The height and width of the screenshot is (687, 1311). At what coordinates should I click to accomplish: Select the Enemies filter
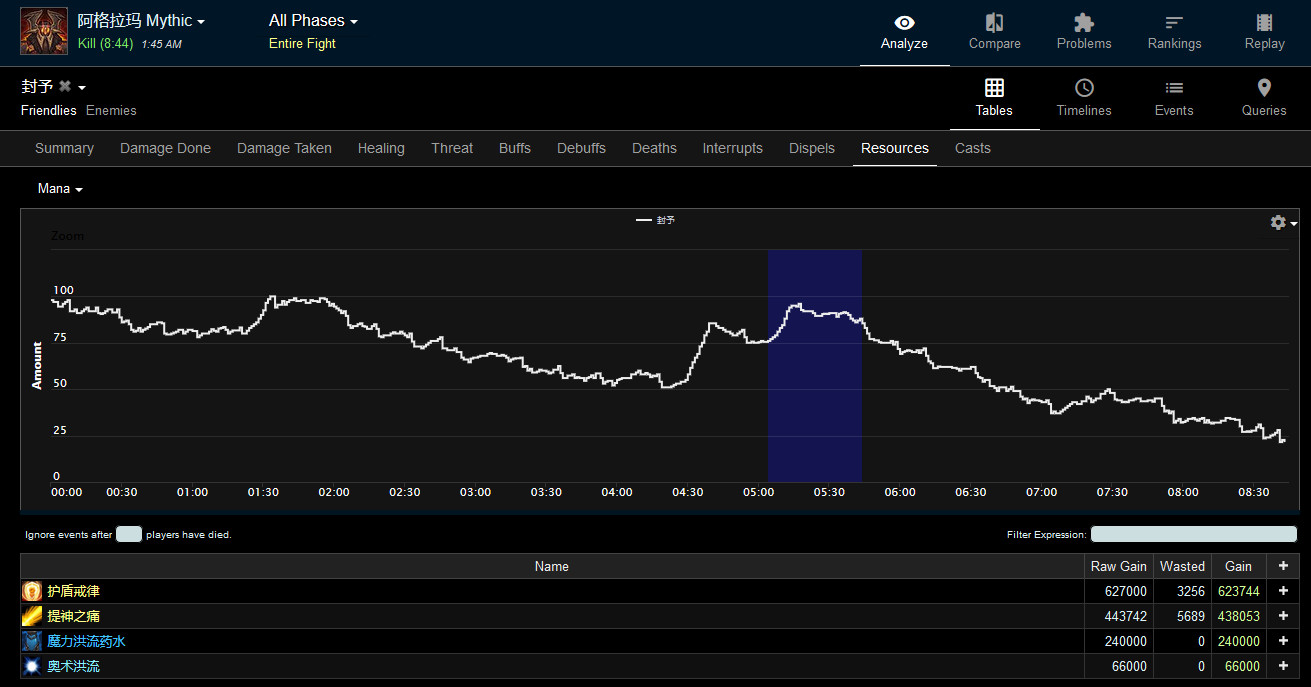[x=111, y=111]
